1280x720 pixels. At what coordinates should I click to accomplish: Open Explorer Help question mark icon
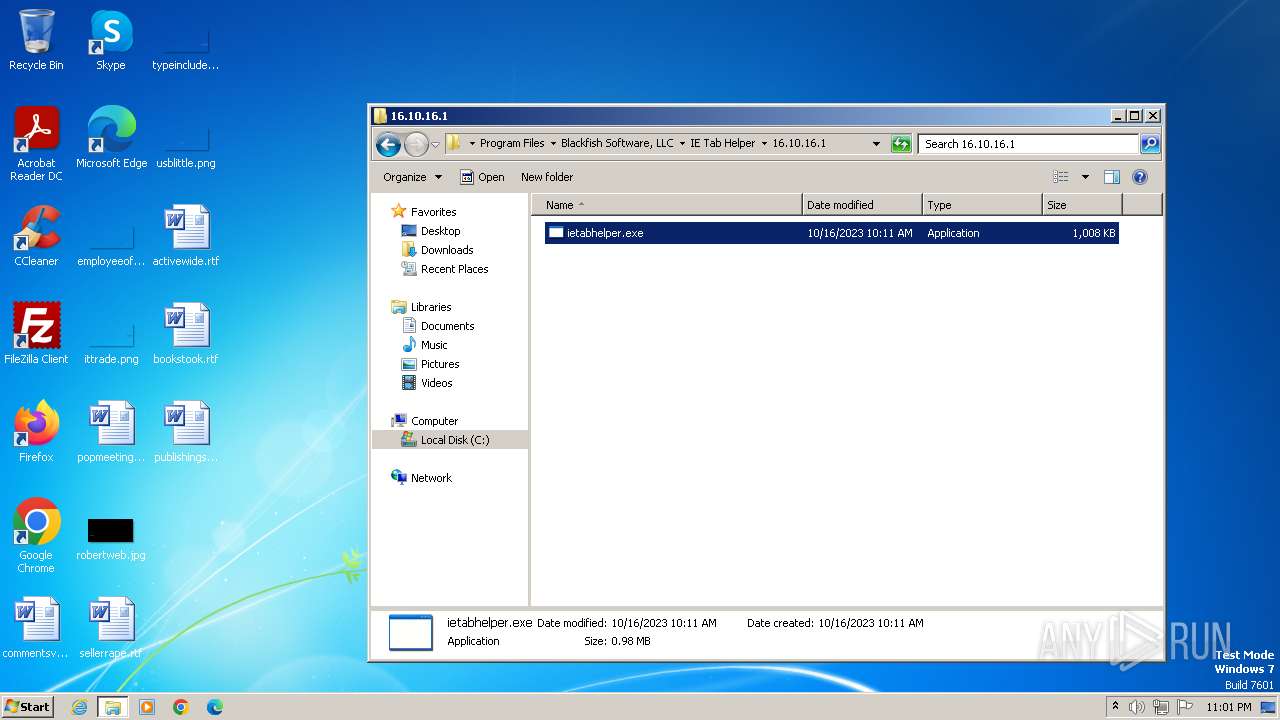coord(1139,177)
